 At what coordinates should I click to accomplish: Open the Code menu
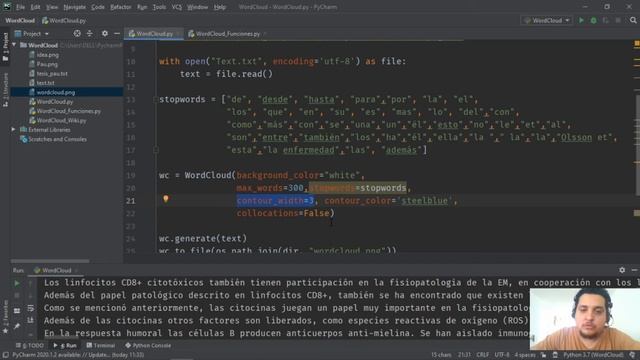coord(98,7)
